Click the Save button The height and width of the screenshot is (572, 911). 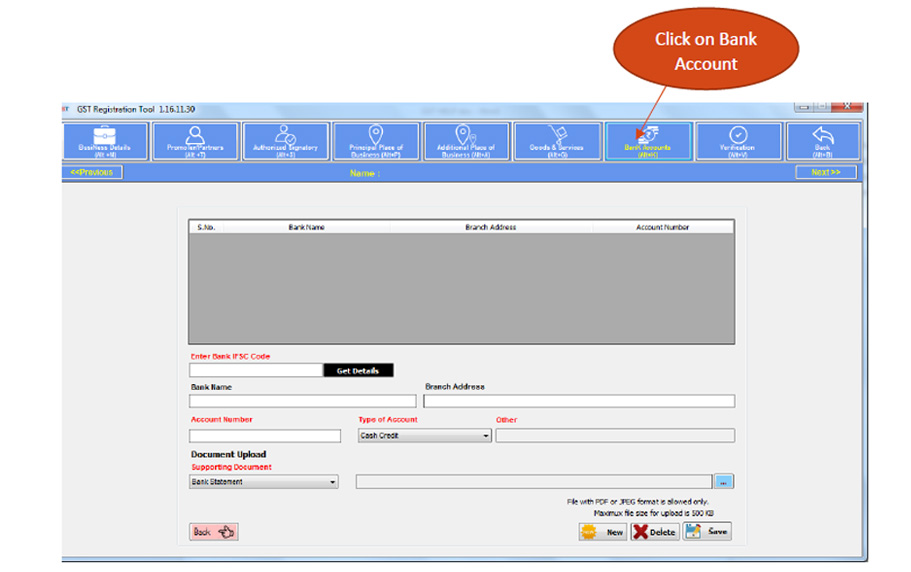click(x=707, y=532)
